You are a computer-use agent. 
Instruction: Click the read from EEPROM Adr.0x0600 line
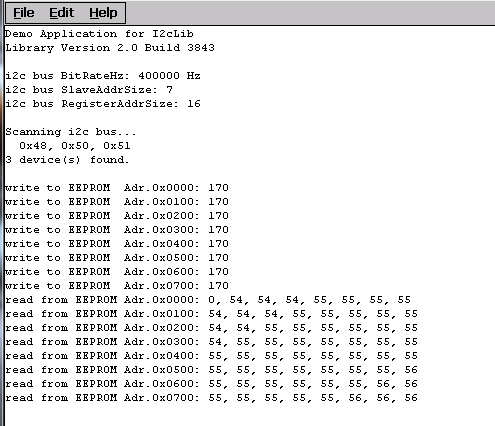click(x=211, y=384)
